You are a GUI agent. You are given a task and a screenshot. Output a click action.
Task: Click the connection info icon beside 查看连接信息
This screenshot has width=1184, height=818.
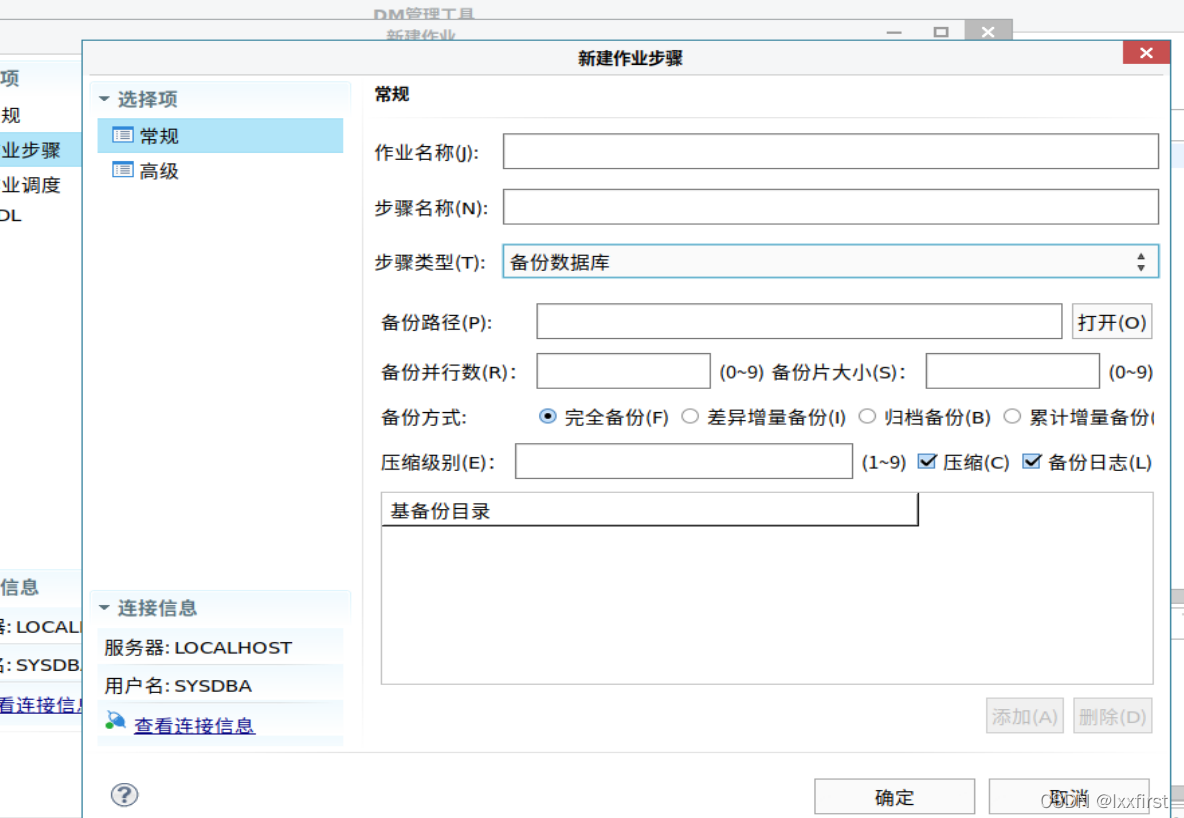tap(116, 721)
